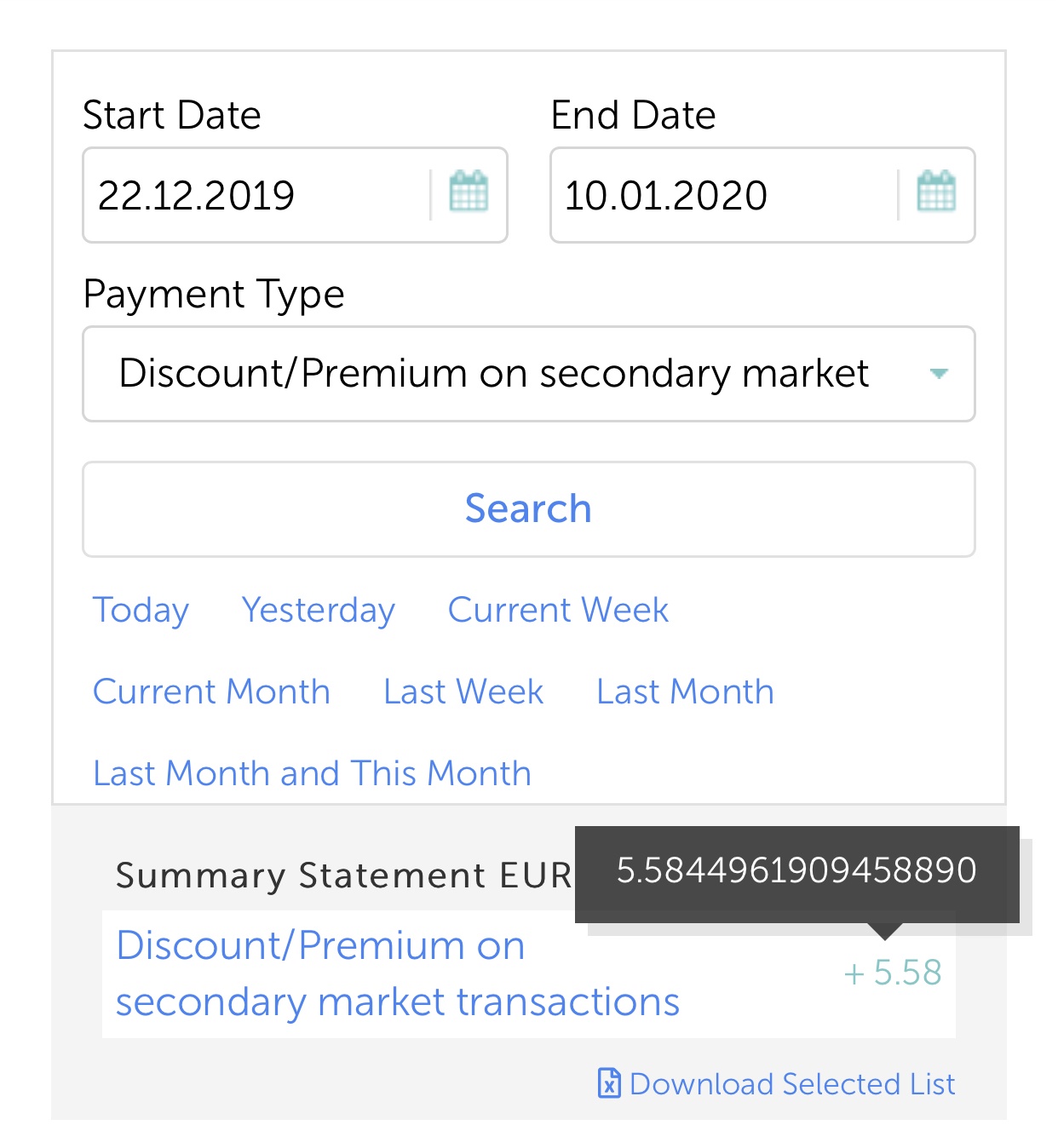Open Discount/Premium on secondary market transactions link
Screen dimensions: 1058x1148
point(397,973)
